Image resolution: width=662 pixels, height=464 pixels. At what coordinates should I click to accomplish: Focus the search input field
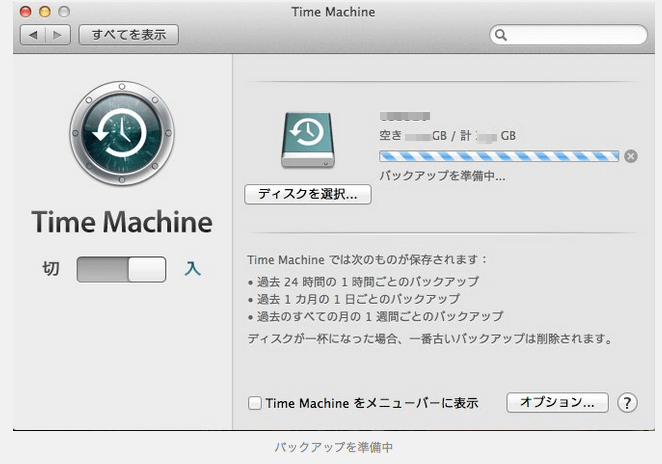click(568, 35)
